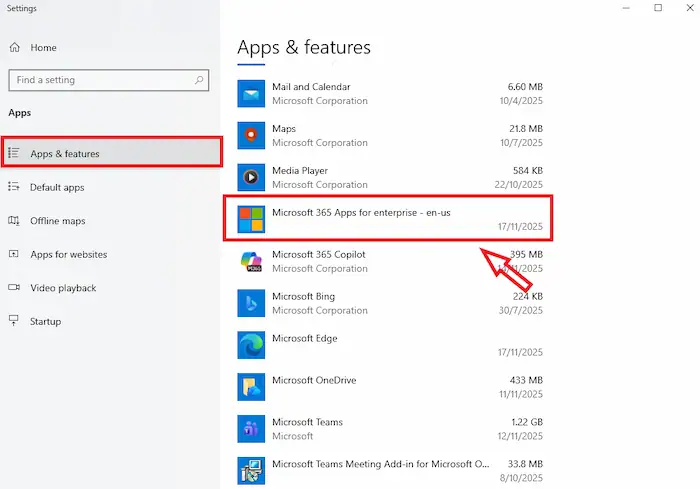Open the Startup apps page
This screenshot has width=700, height=489.
[x=45, y=321]
